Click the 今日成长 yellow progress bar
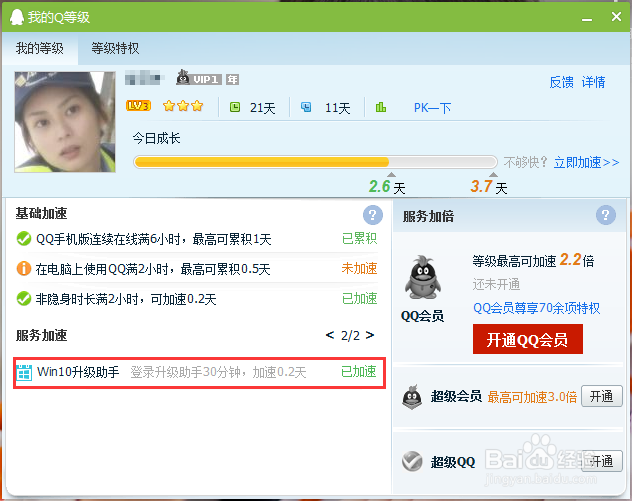 [x=315, y=162]
